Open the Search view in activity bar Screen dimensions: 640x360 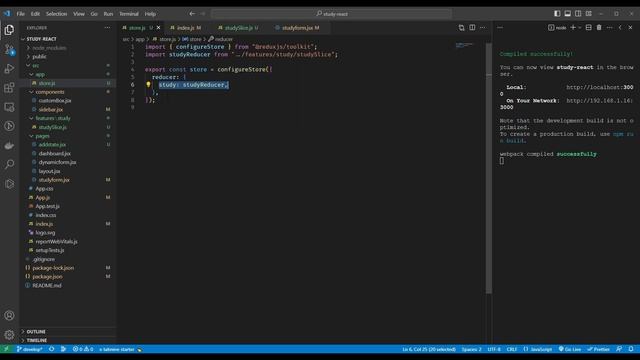9,164
